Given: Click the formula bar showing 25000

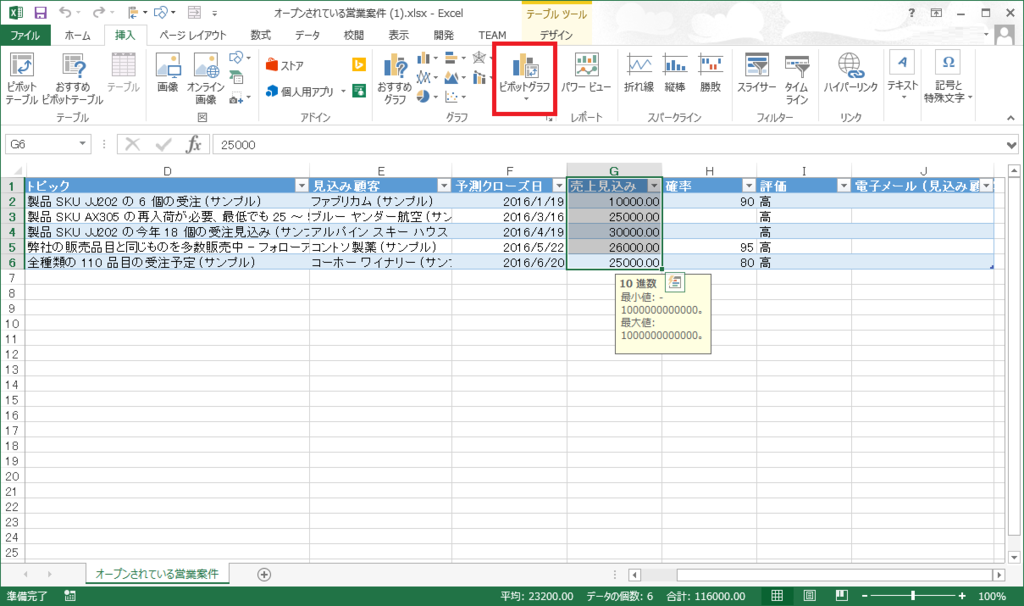Looking at the screenshot, I should pyautogui.click(x=607, y=144).
